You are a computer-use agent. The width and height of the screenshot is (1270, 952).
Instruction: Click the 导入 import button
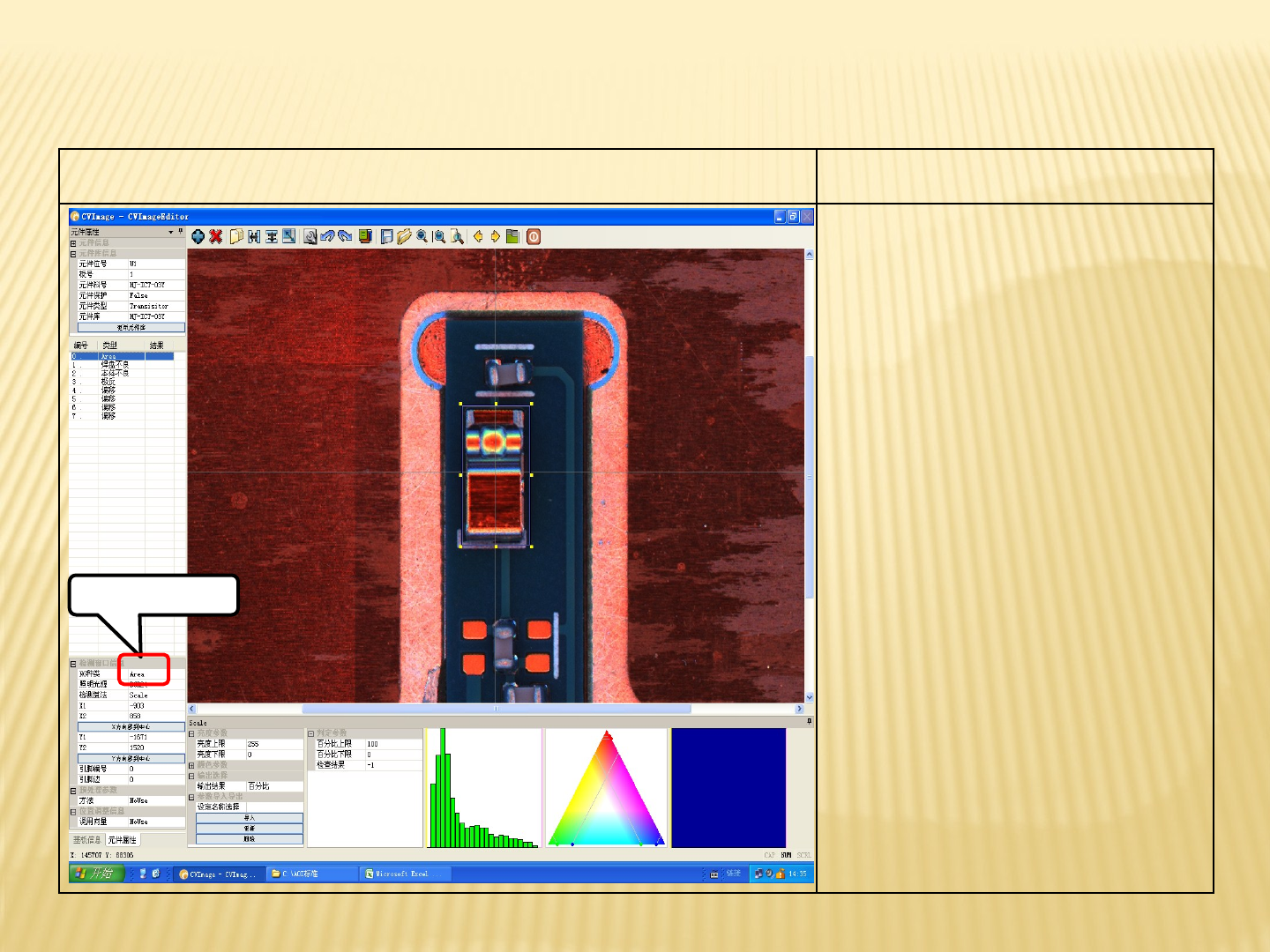coord(250,818)
